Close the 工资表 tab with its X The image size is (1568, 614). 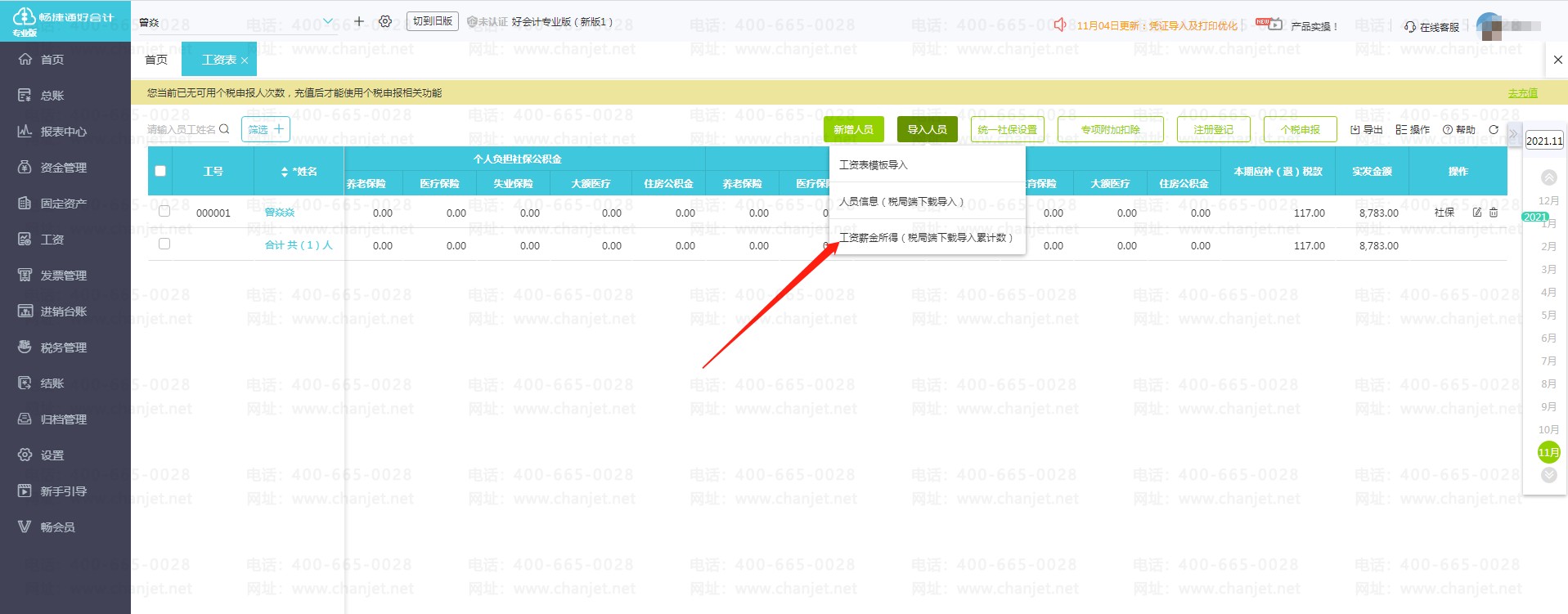pos(245,61)
